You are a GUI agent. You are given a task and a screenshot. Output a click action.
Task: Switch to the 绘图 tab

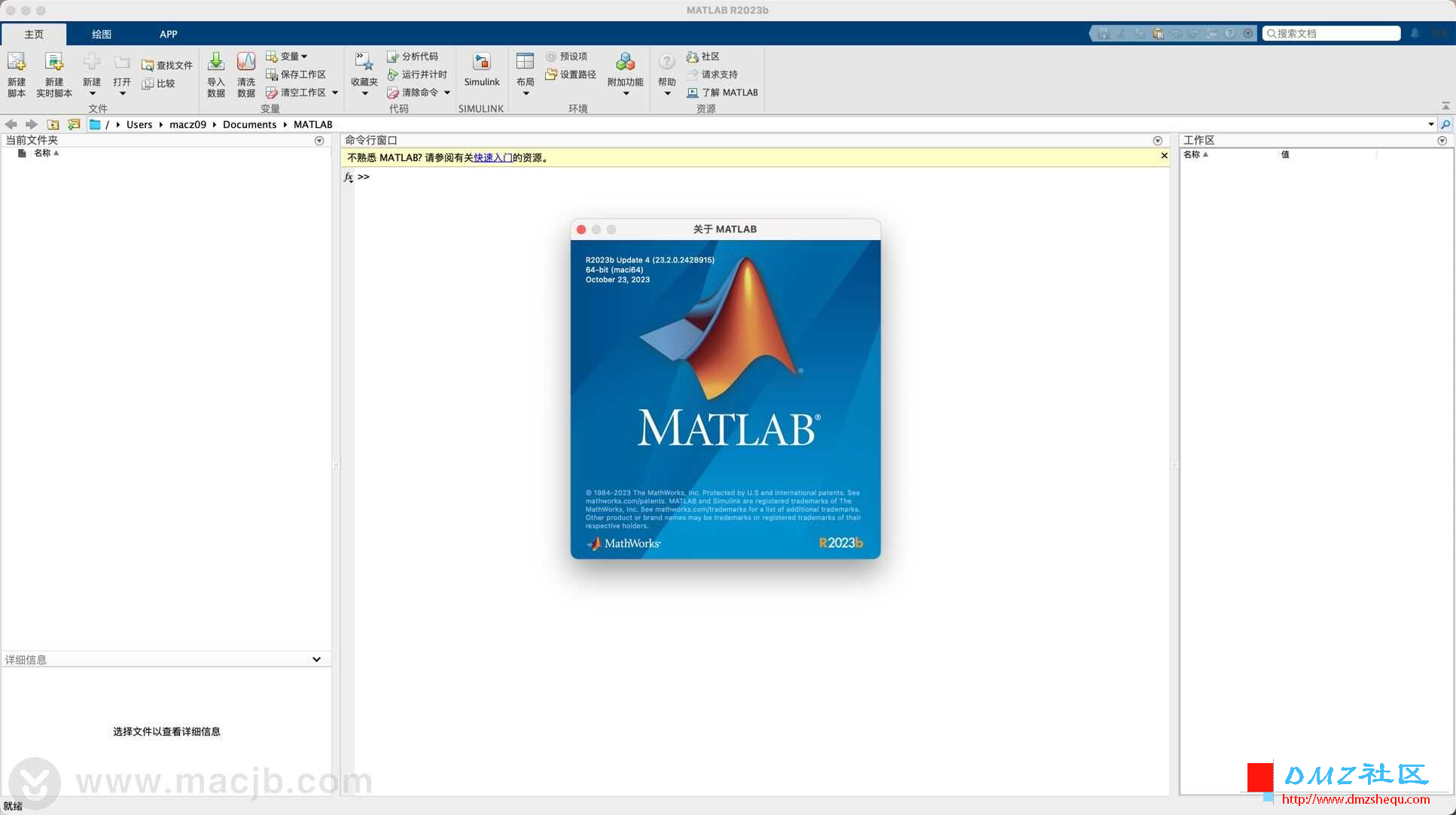tap(102, 35)
